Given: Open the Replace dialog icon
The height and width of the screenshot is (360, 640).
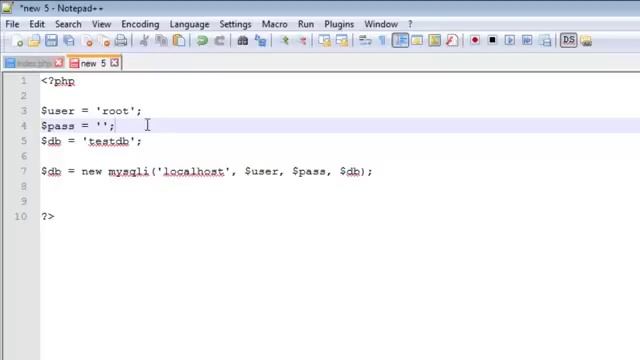Looking at the screenshot, I should coord(260,40).
